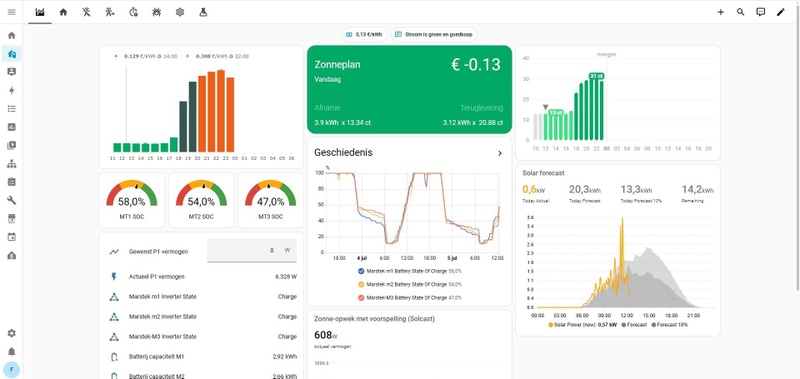800x379 pixels.
Task: Open the hamburger sidebar menu
Action: [x=12, y=12]
